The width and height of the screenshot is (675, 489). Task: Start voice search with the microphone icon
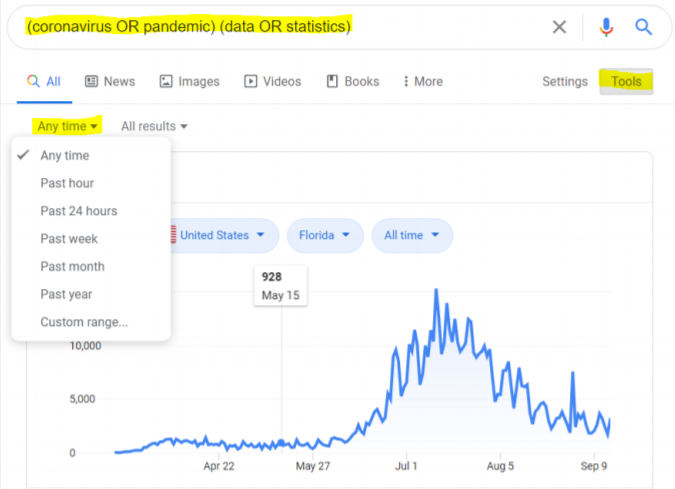coord(606,27)
